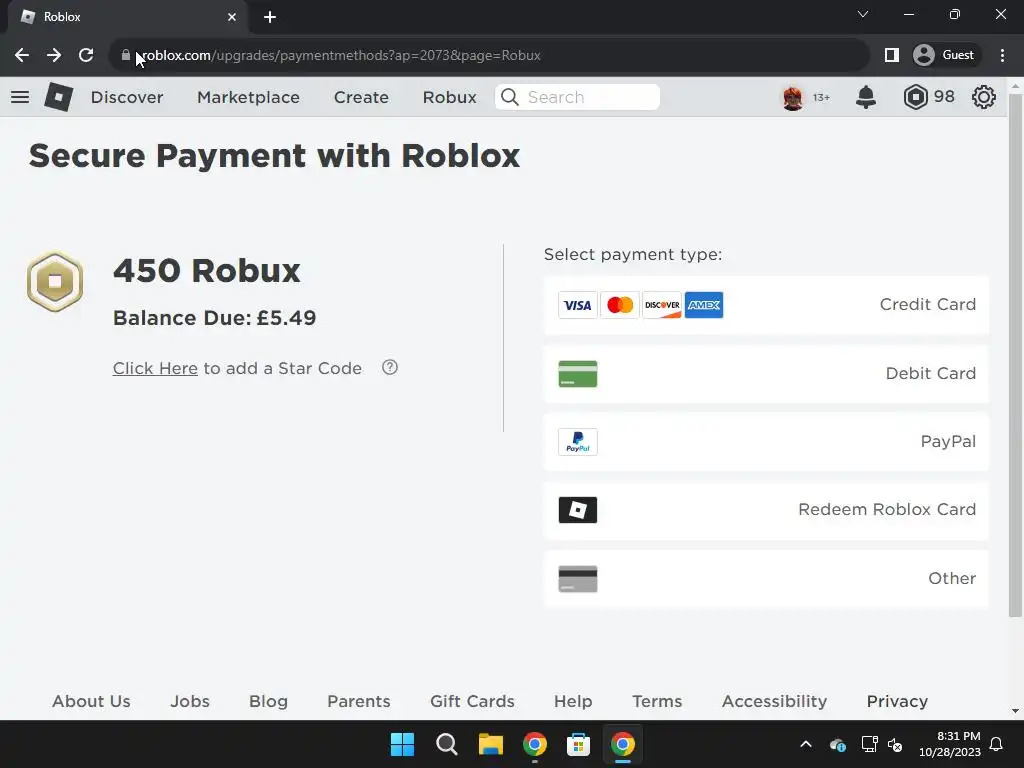Click the search magnifier icon in the Roblox search box
Viewport: 1024px width, 768px height.
pyautogui.click(x=510, y=97)
